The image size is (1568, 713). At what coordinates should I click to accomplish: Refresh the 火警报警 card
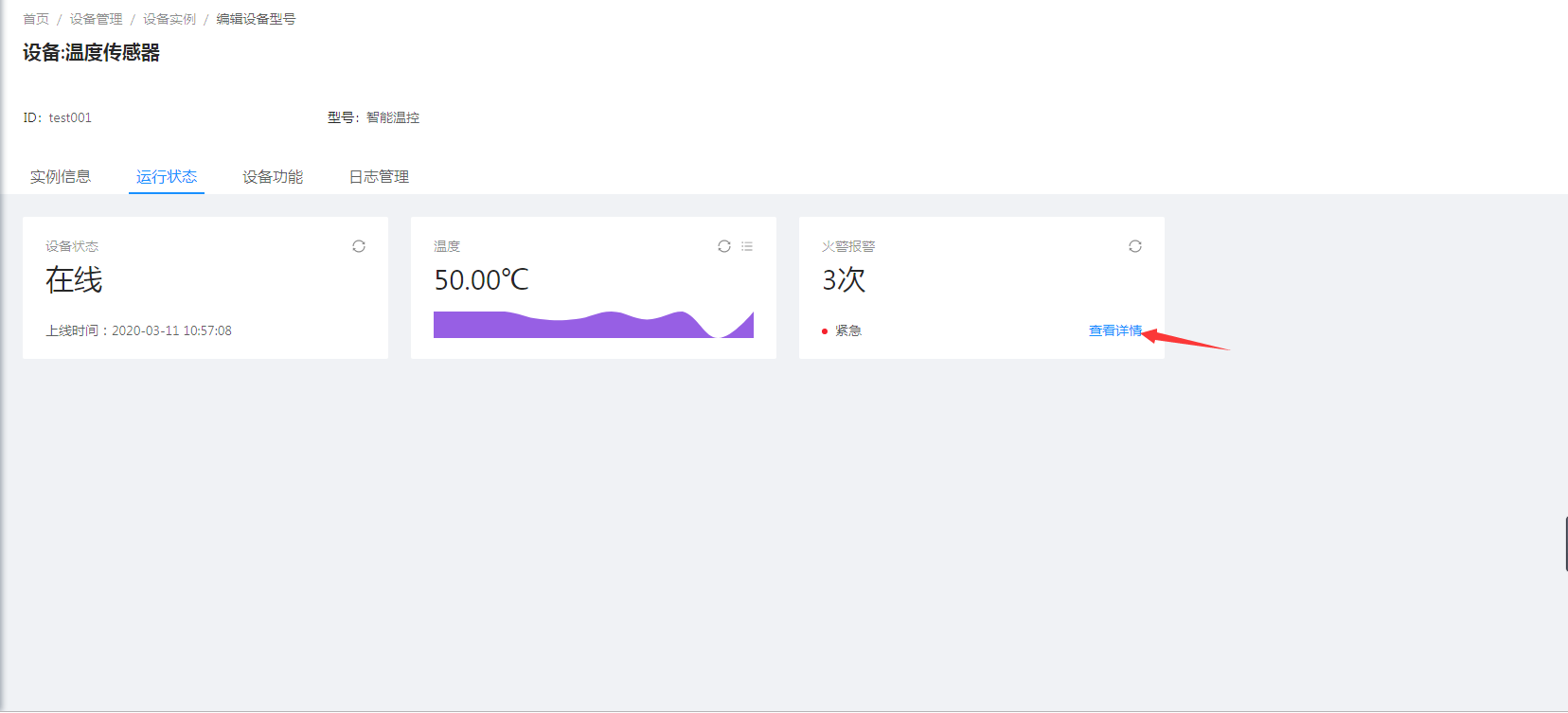(1135, 246)
